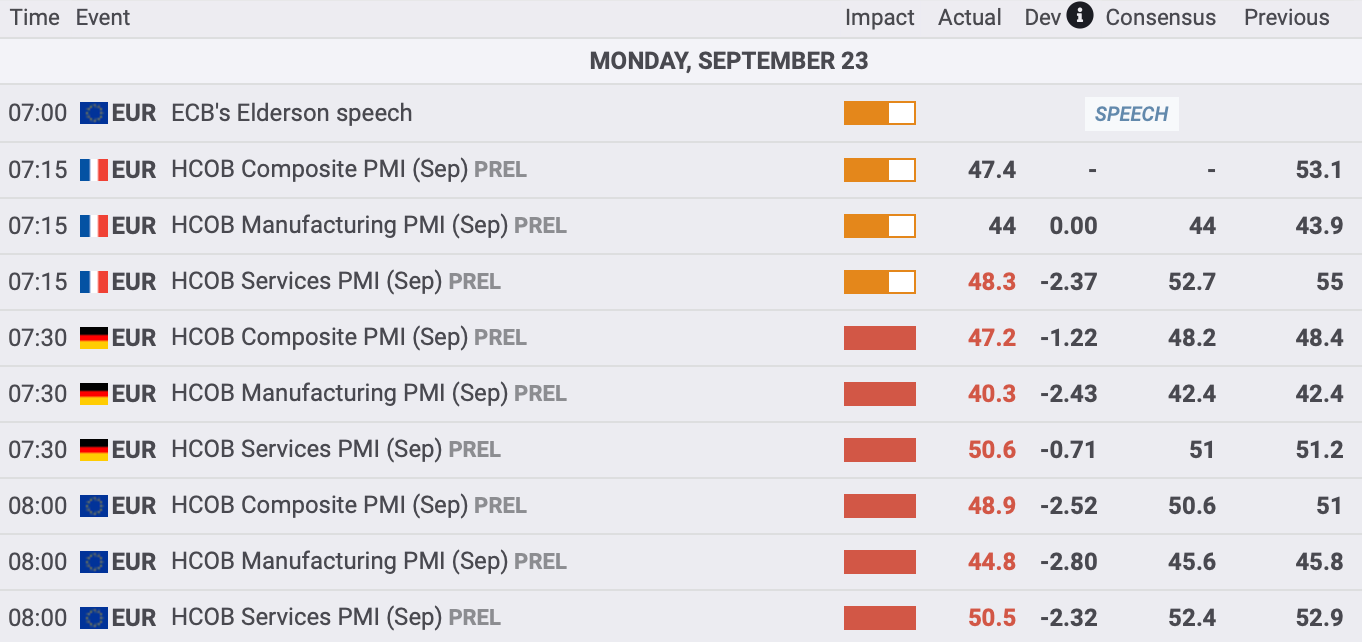
Task: Click the SPEECH badge in Elderson row
Action: pyautogui.click(x=1131, y=114)
